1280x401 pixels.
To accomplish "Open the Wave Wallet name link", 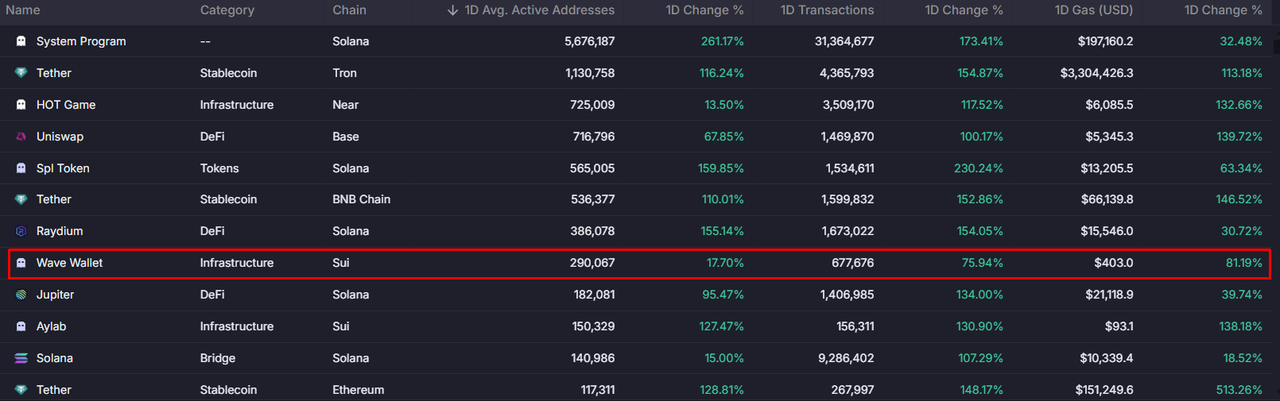I will pyautogui.click(x=69, y=263).
